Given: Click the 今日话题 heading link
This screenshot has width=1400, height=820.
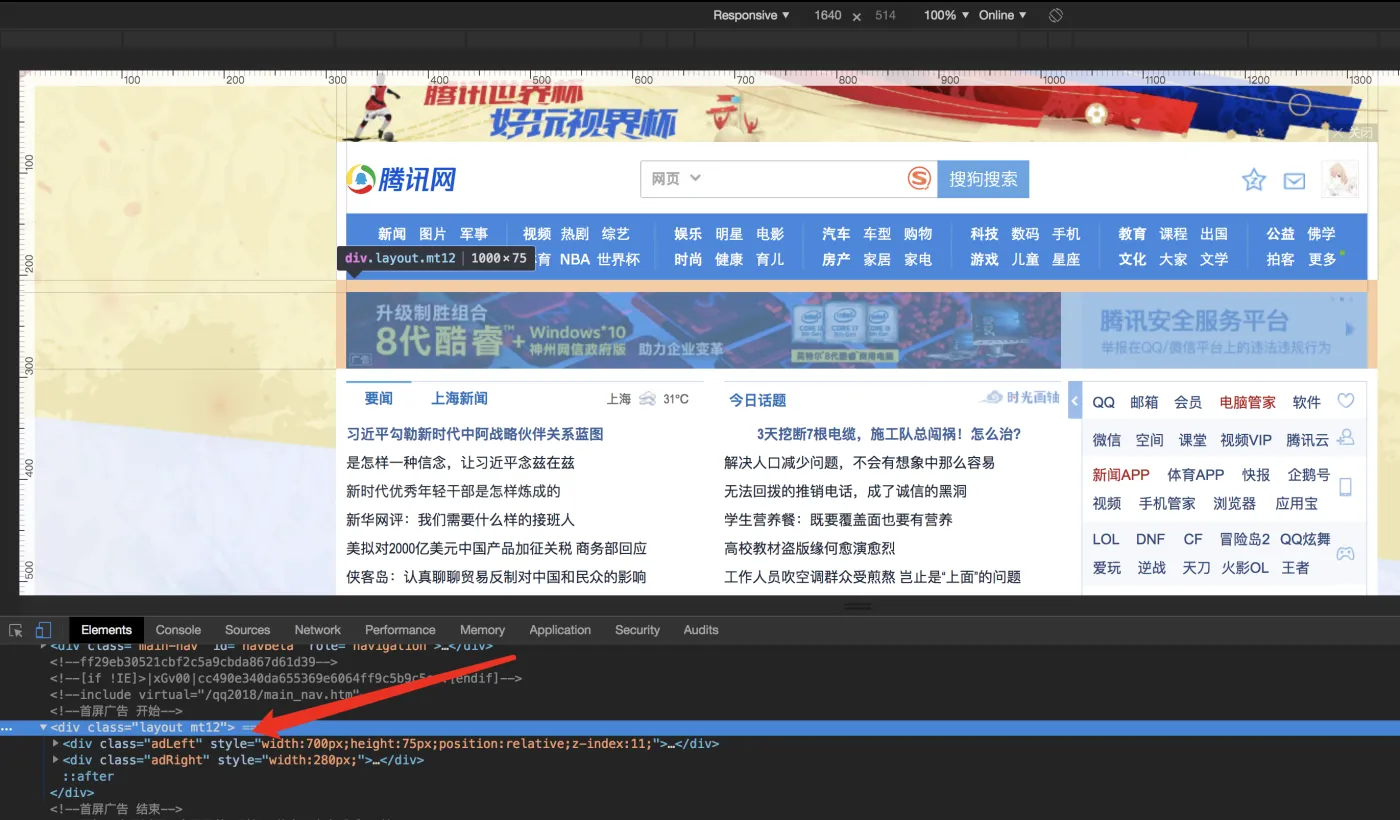Looking at the screenshot, I should [x=757, y=400].
